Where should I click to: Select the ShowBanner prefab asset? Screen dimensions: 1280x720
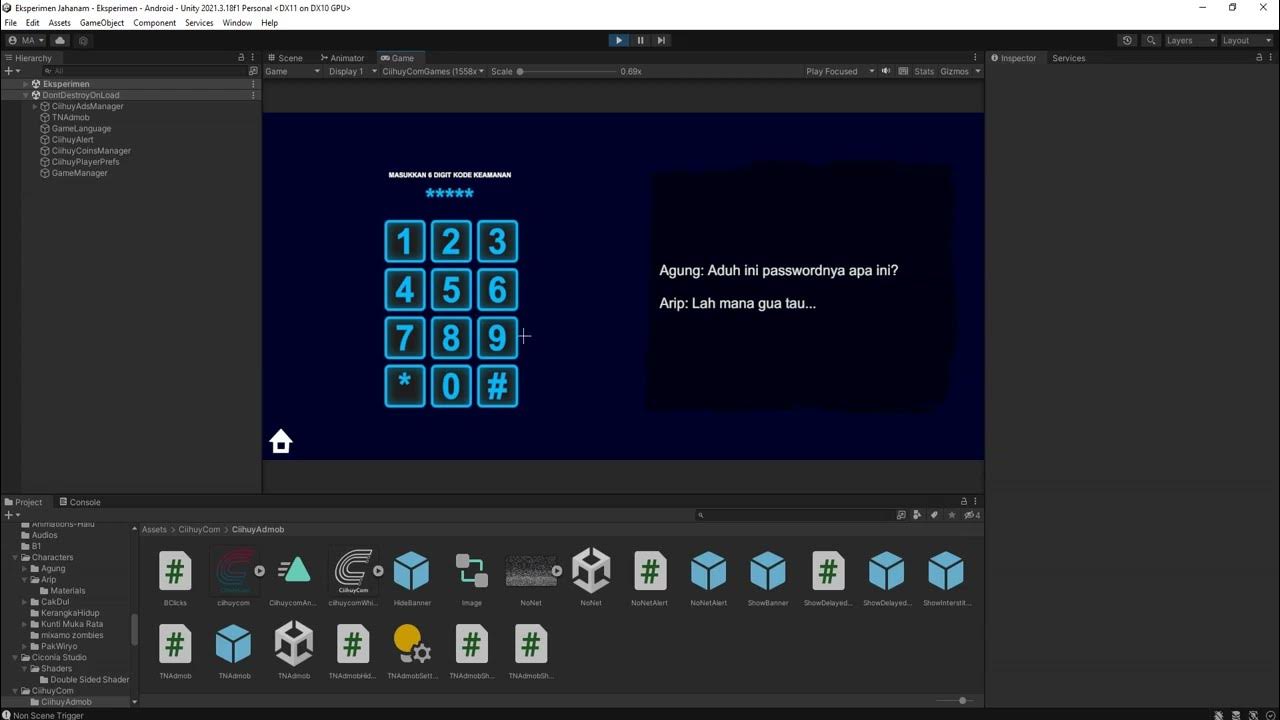(x=768, y=571)
